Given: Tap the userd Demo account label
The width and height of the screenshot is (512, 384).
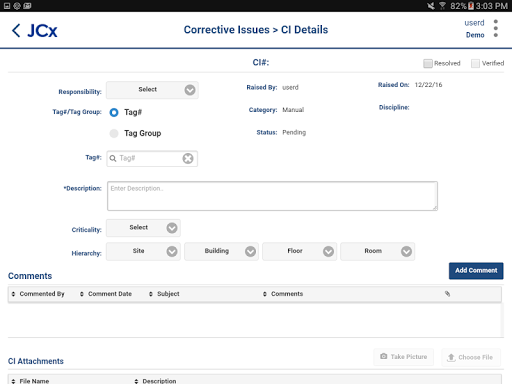Looking at the screenshot, I should (x=475, y=29).
